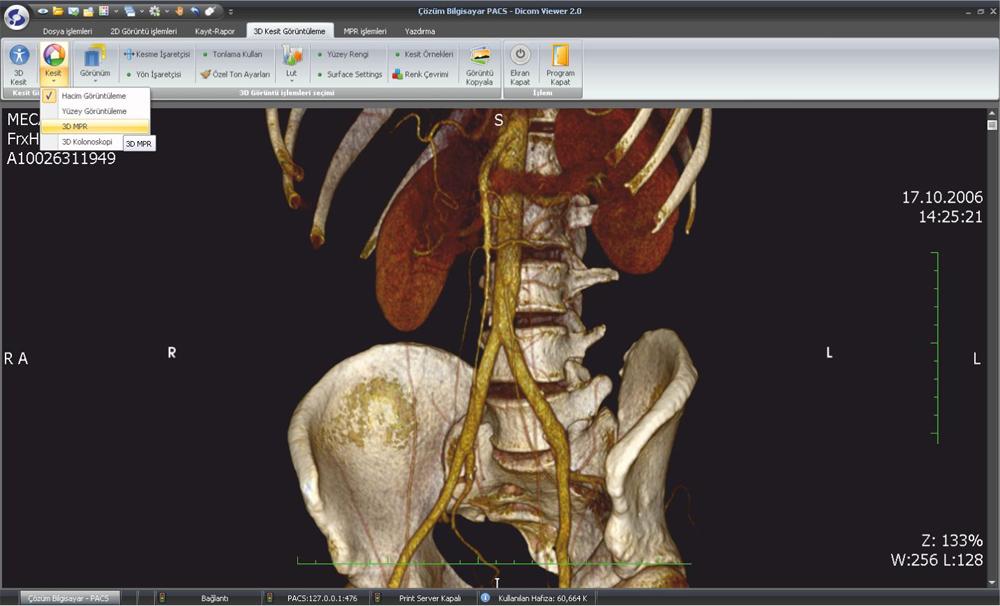Viewport: 1000px width, 606px height.
Task: Open the quick access toolbar customize arrow
Action: [x=231, y=11]
